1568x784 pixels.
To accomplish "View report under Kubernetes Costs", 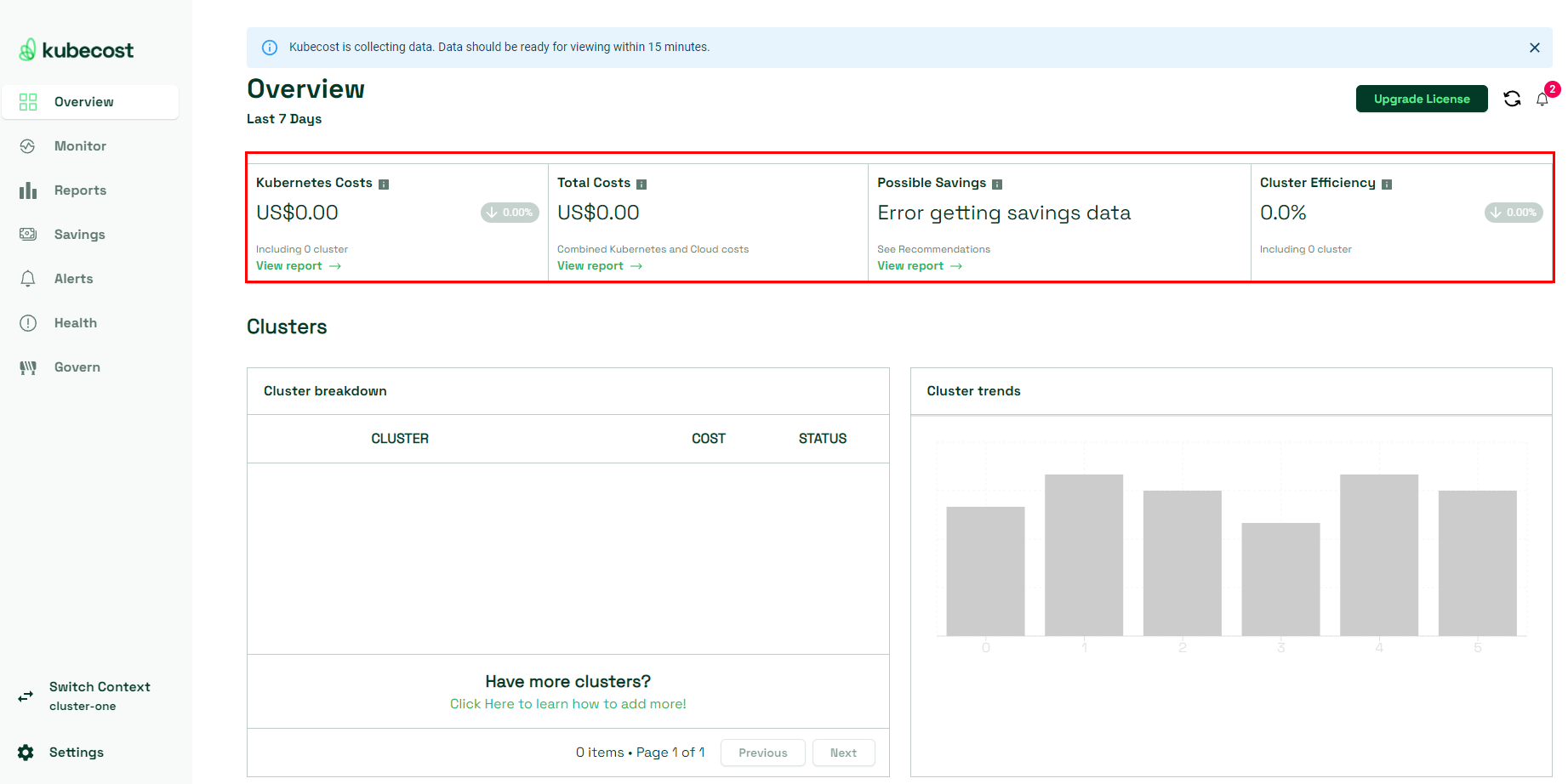I will pyautogui.click(x=299, y=266).
